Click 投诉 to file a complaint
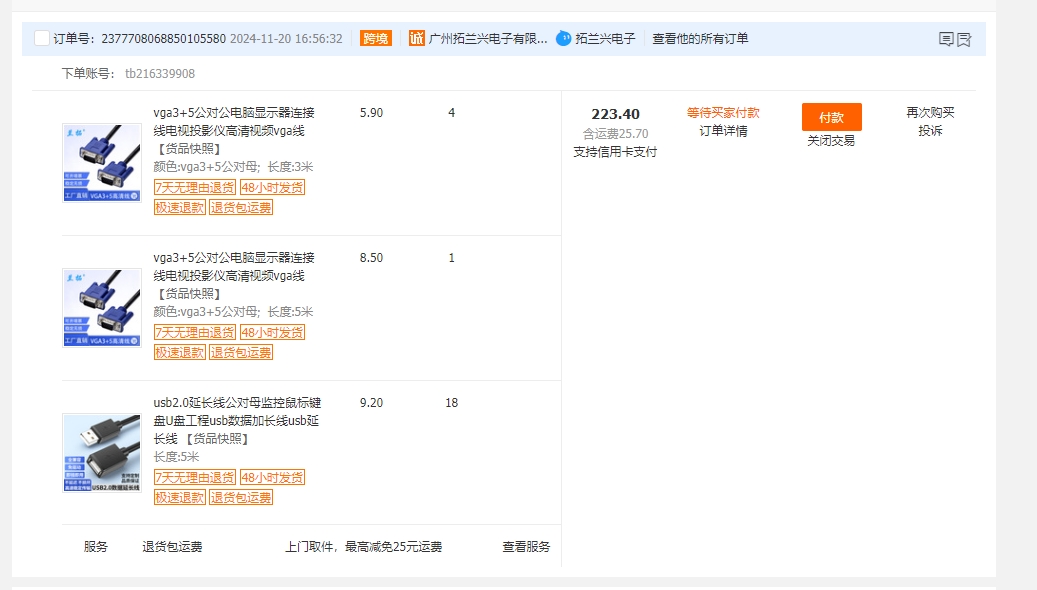Image resolution: width=1037 pixels, height=590 pixels. coord(930,131)
